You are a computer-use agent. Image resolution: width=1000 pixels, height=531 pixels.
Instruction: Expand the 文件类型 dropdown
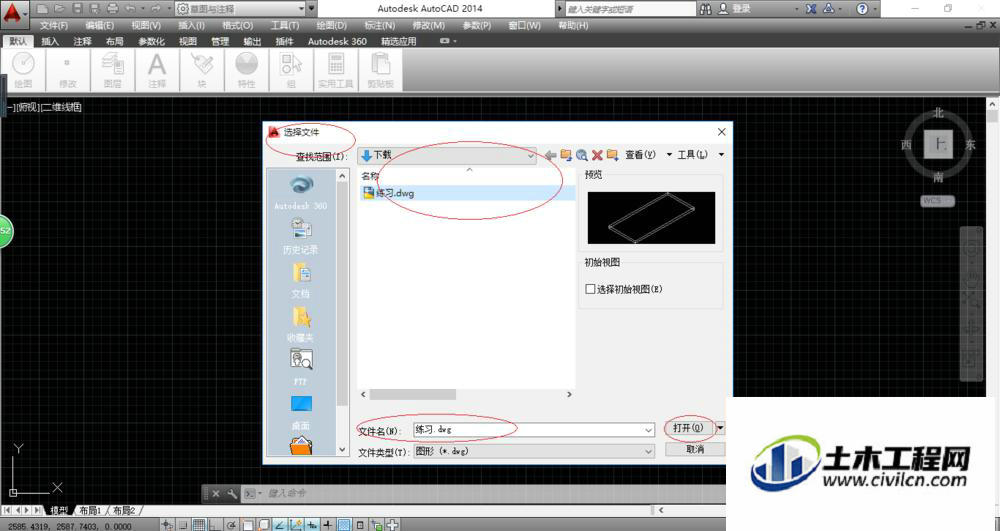pyautogui.click(x=648, y=451)
